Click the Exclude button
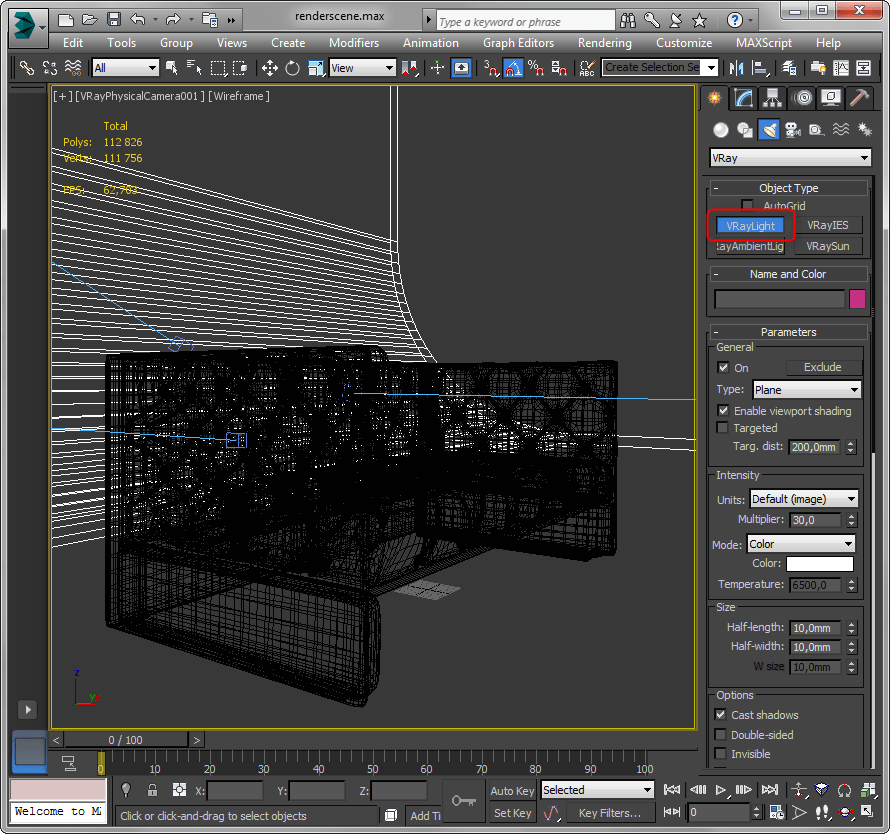Viewport: 890px width, 834px height. pyautogui.click(x=822, y=367)
